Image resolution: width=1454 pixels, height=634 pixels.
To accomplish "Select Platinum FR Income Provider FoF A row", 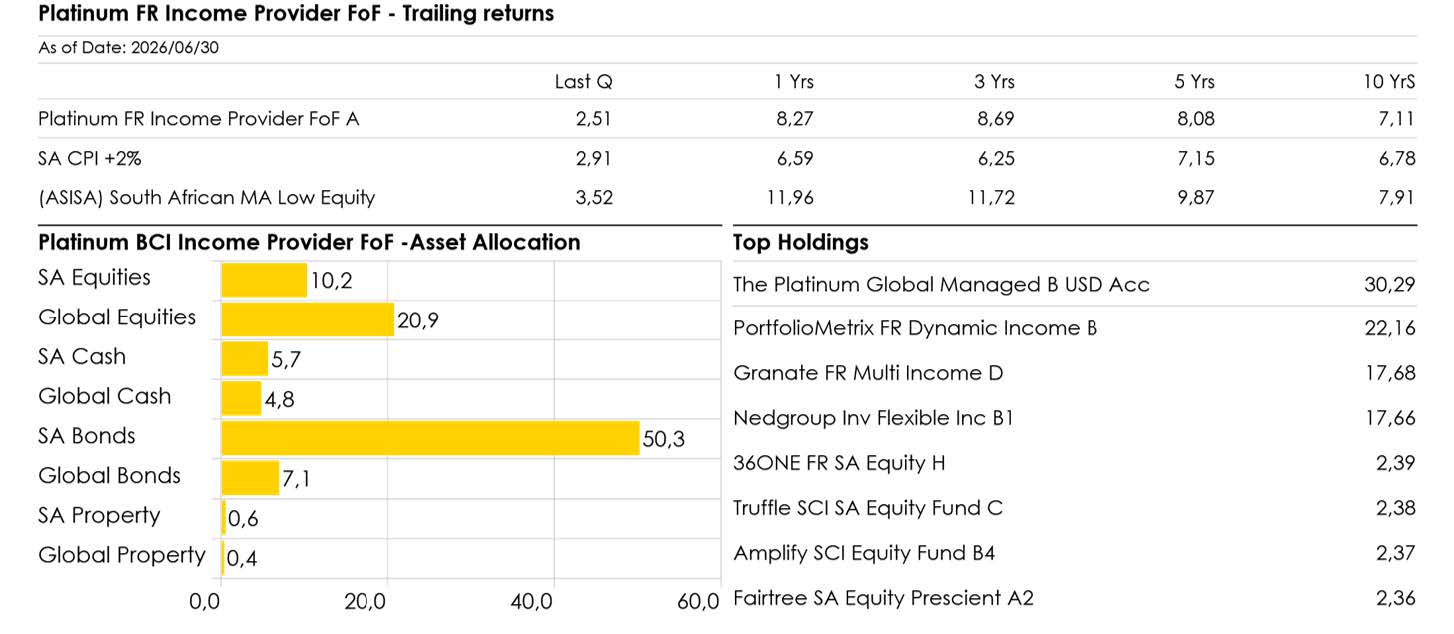I will click(727, 119).
